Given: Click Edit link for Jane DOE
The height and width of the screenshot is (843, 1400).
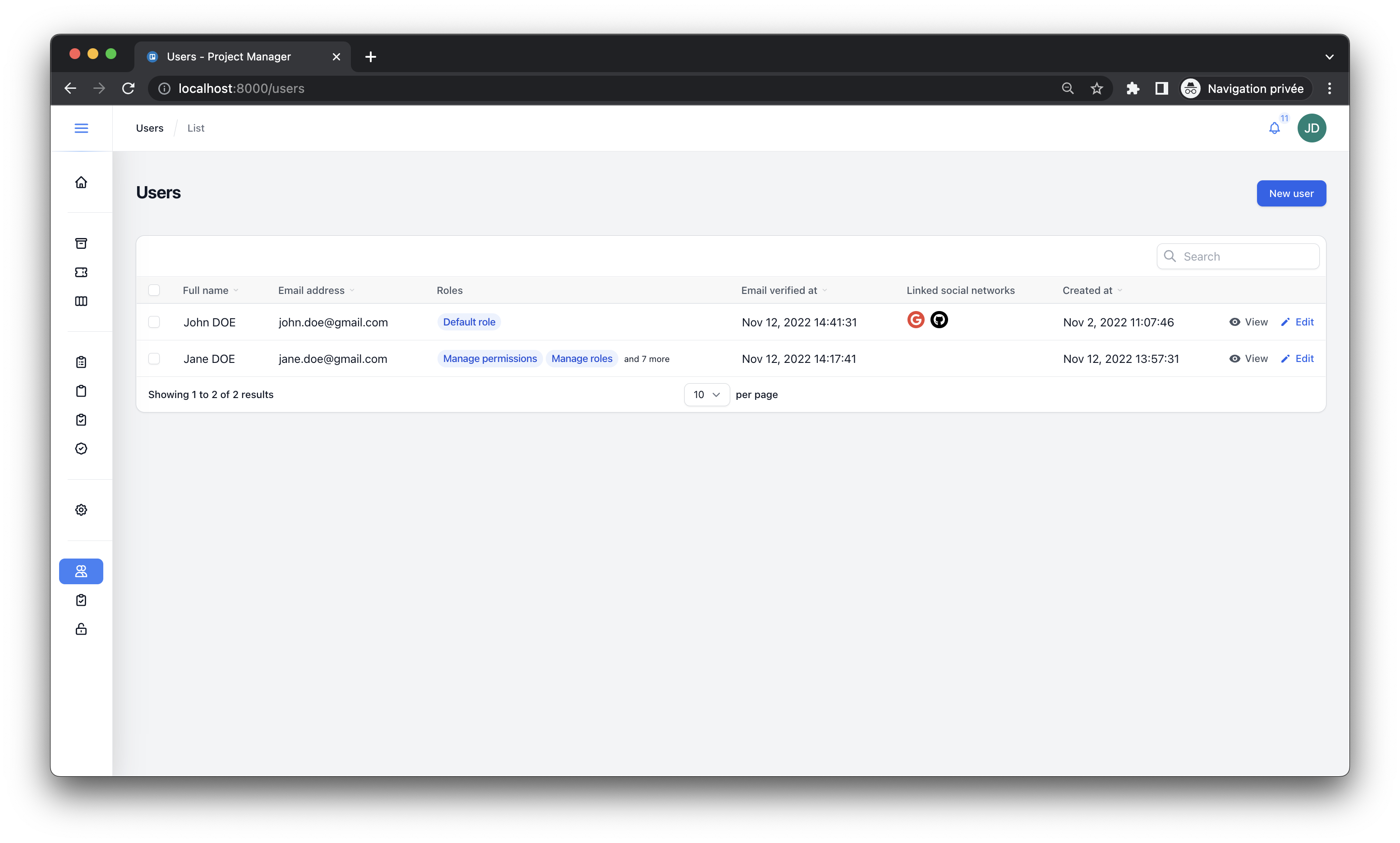Looking at the screenshot, I should click(x=1298, y=358).
